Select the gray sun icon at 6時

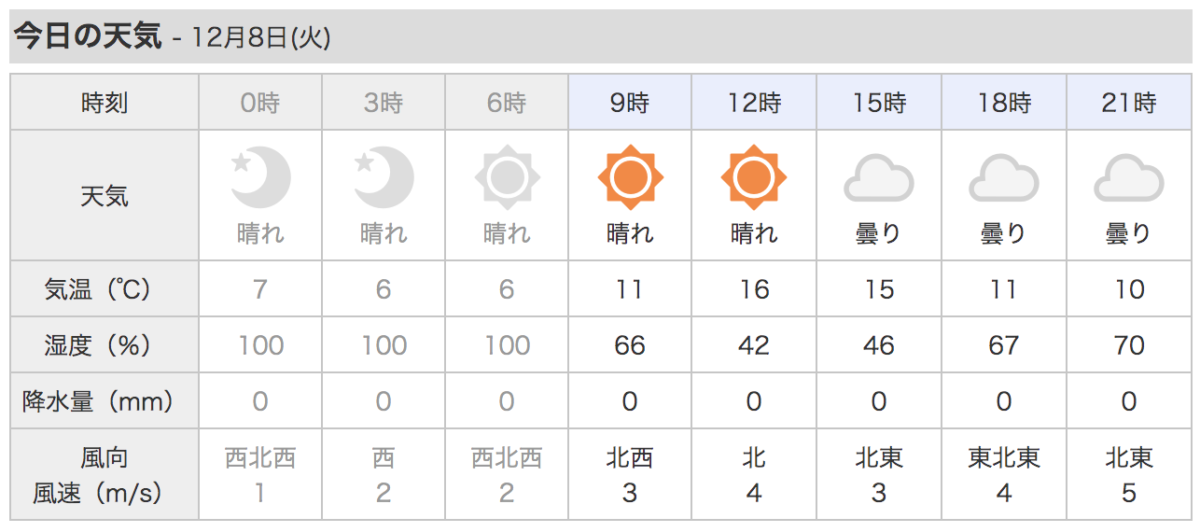point(507,178)
